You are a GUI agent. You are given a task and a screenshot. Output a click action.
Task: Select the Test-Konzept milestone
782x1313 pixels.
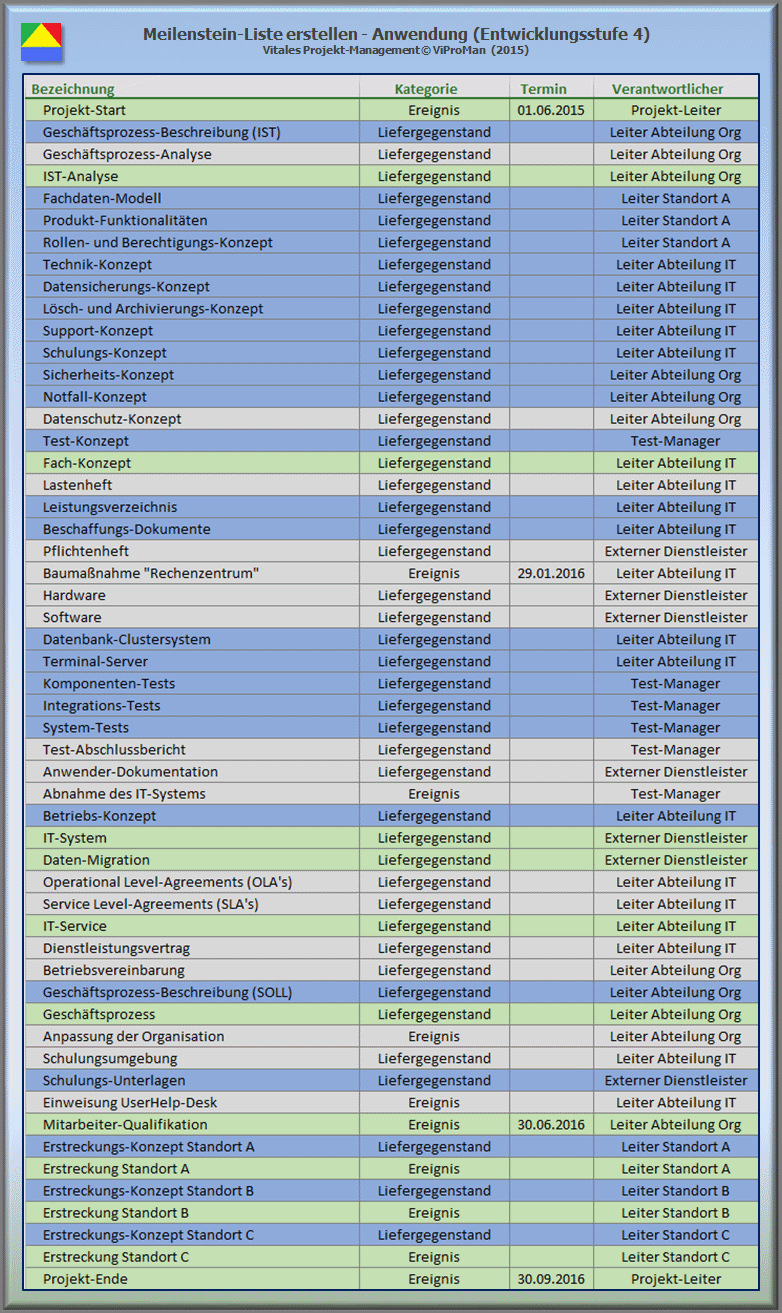(x=86, y=441)
